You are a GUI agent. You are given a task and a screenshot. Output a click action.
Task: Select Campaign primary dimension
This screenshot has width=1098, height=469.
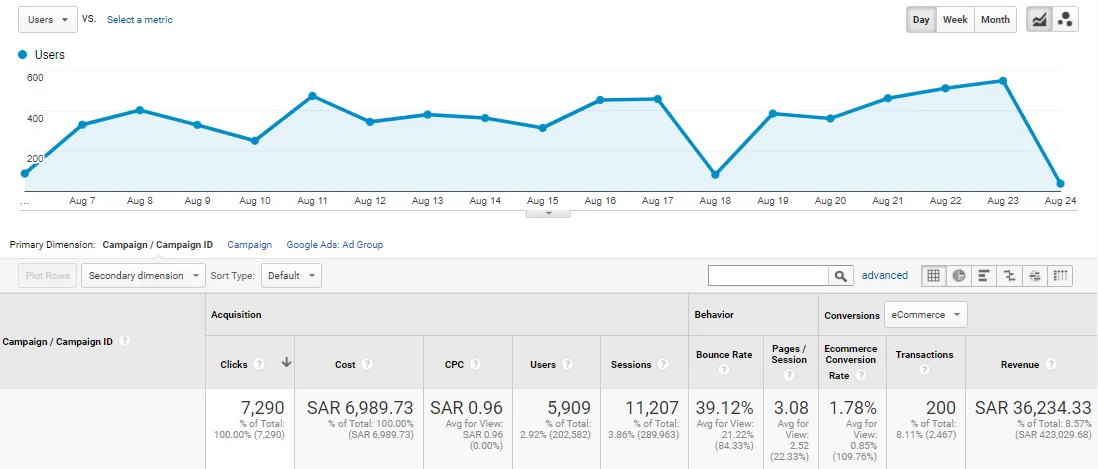coord(249,245)
